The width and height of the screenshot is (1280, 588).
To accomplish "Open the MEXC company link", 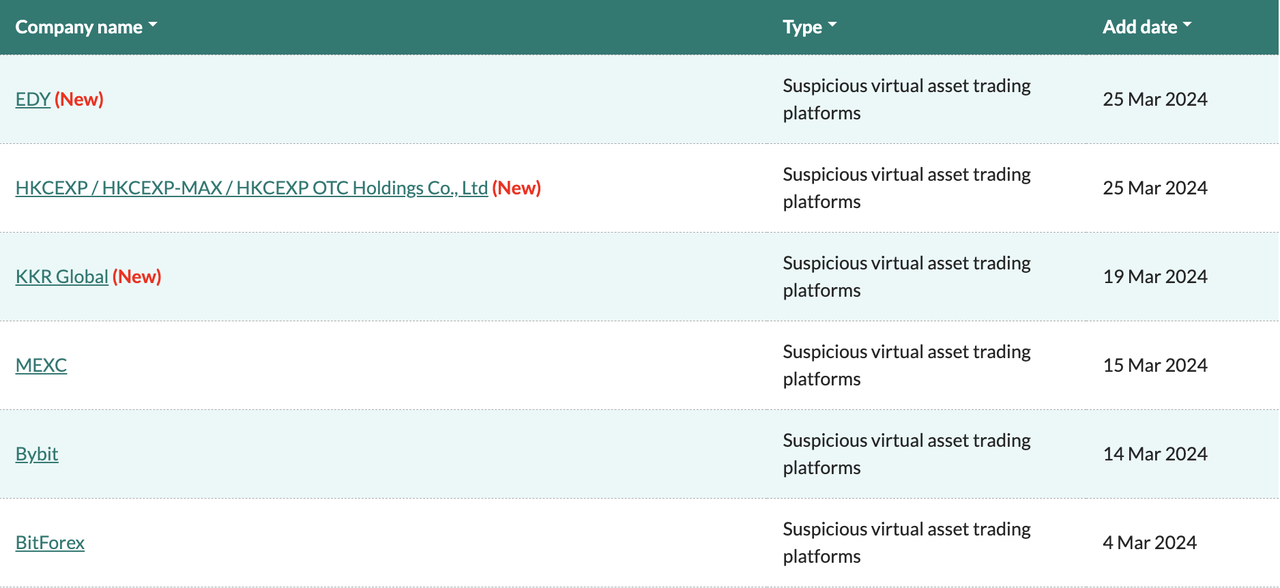I will tap(41, 365).
